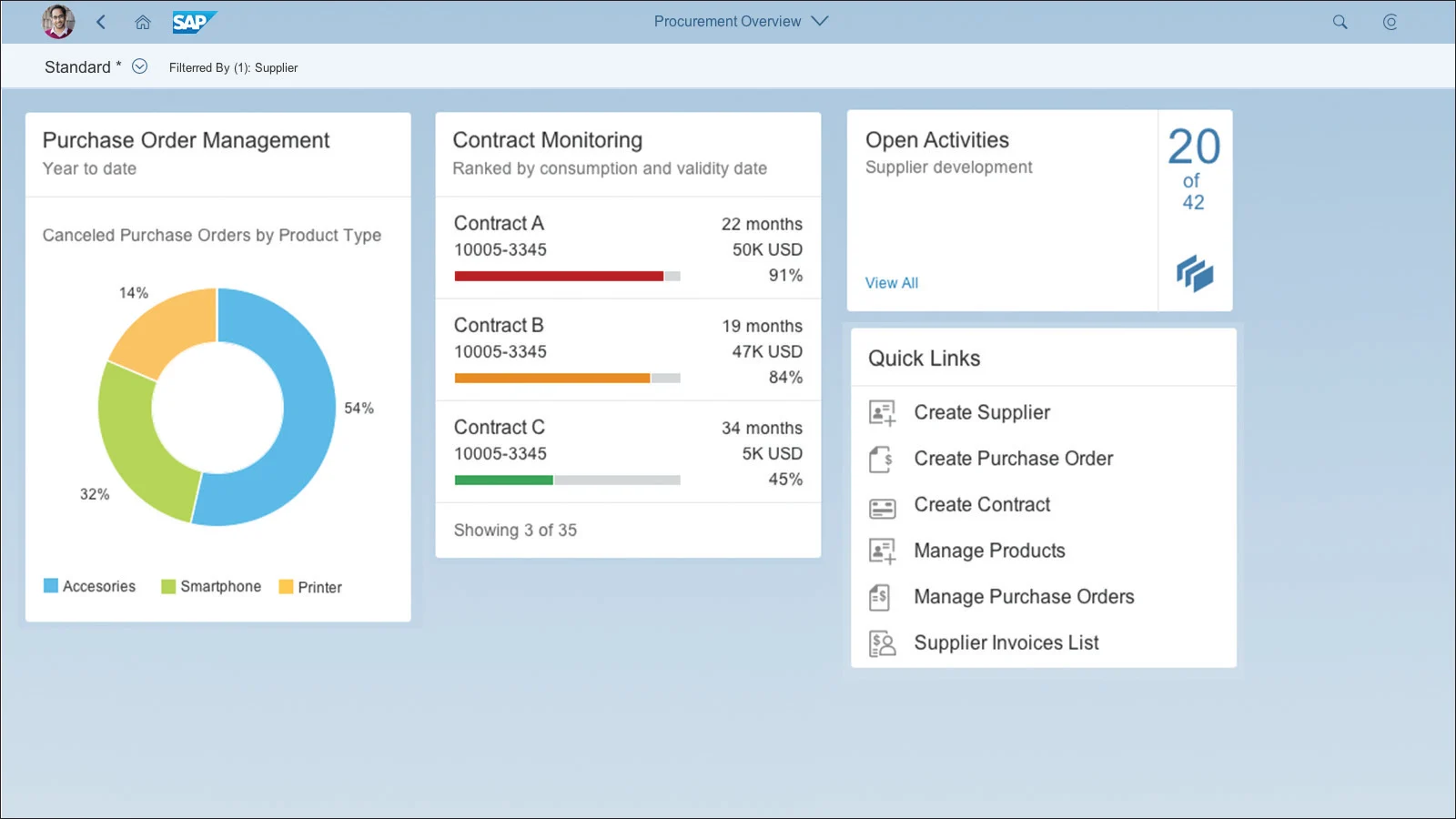Open search using the magnifier icon
This screenshot has width=1456, height=819.
tap(1340, 21)
